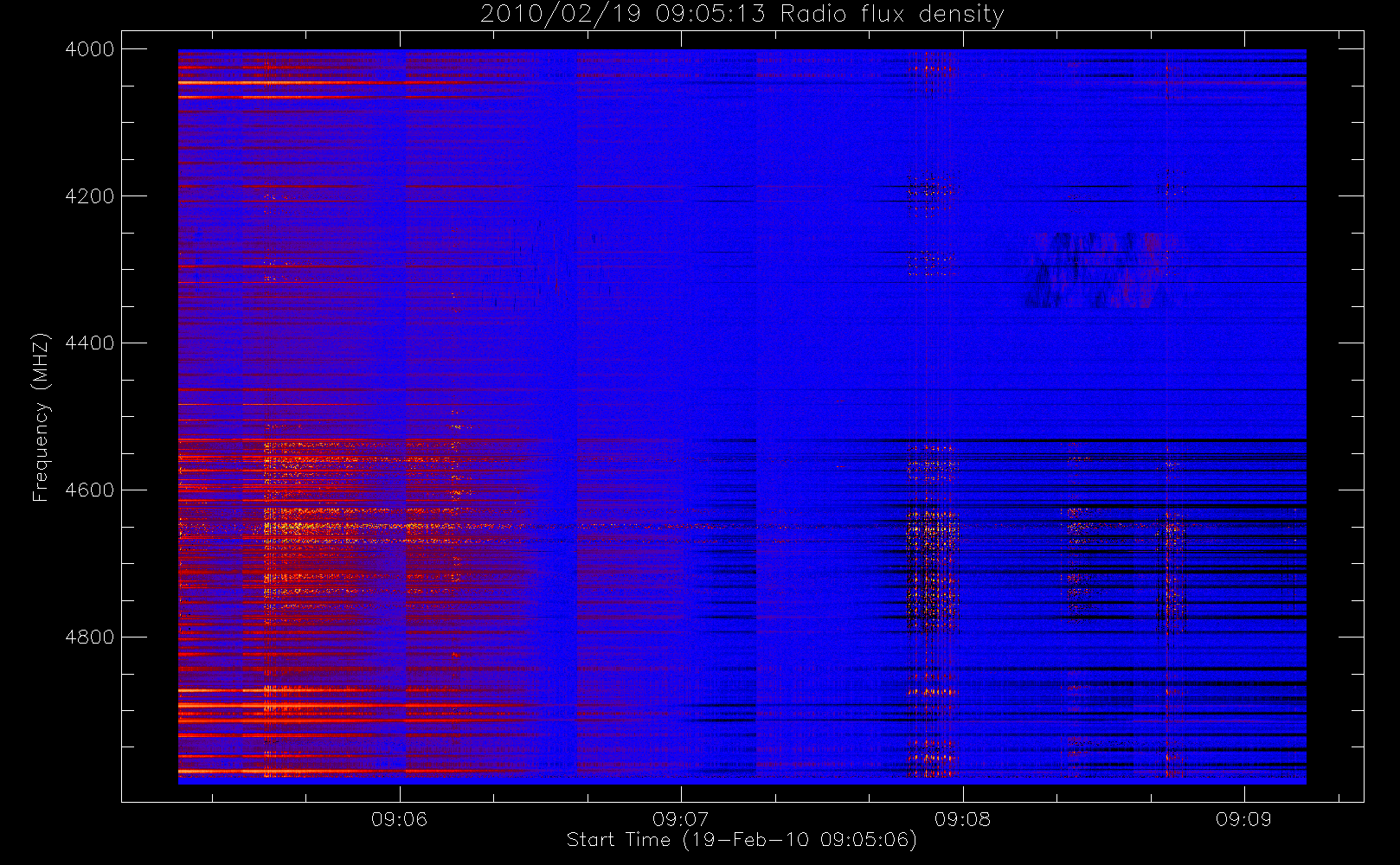Image resolution: width=1400 pixels, height=865 pixels.
Task: Click the 09:06 time tick label
Action: [399, 819]
